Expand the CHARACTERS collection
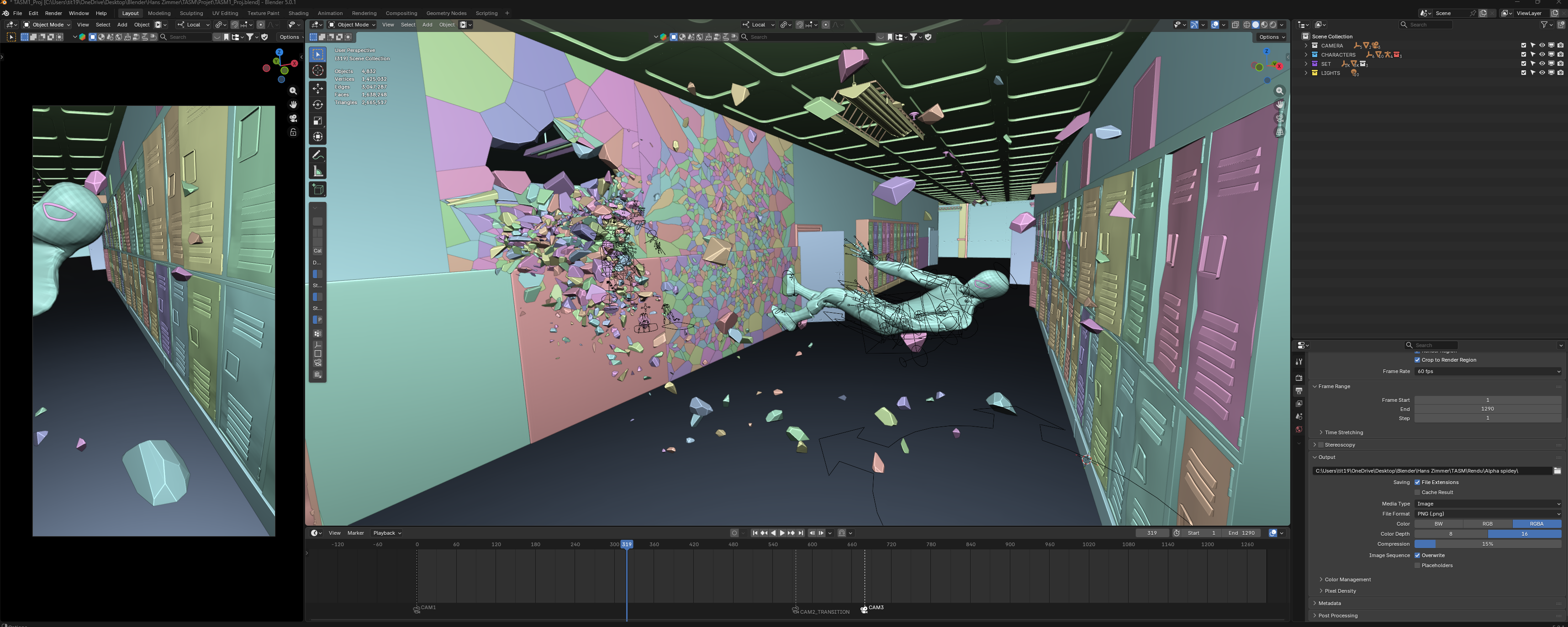Viewport: 1568px width, 627px height. pos(1306,54)
